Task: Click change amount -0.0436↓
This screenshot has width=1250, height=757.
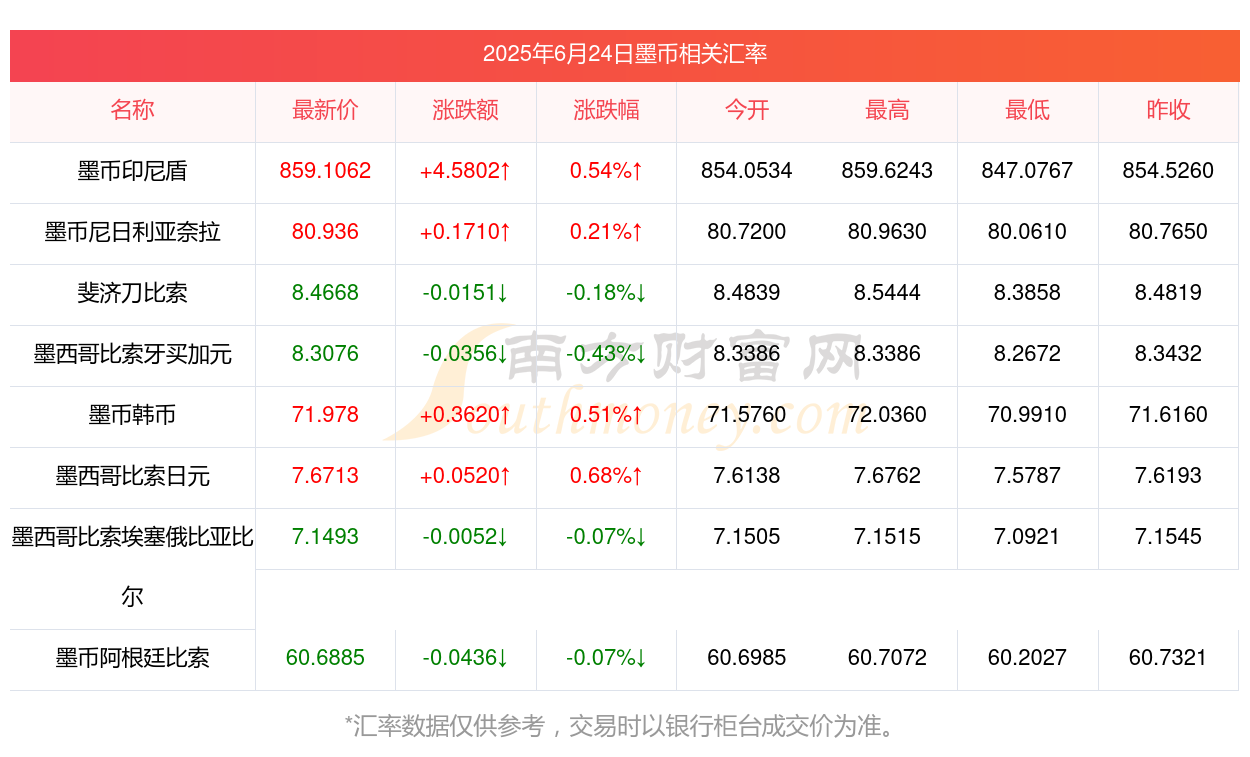Action: coord(465,658)
